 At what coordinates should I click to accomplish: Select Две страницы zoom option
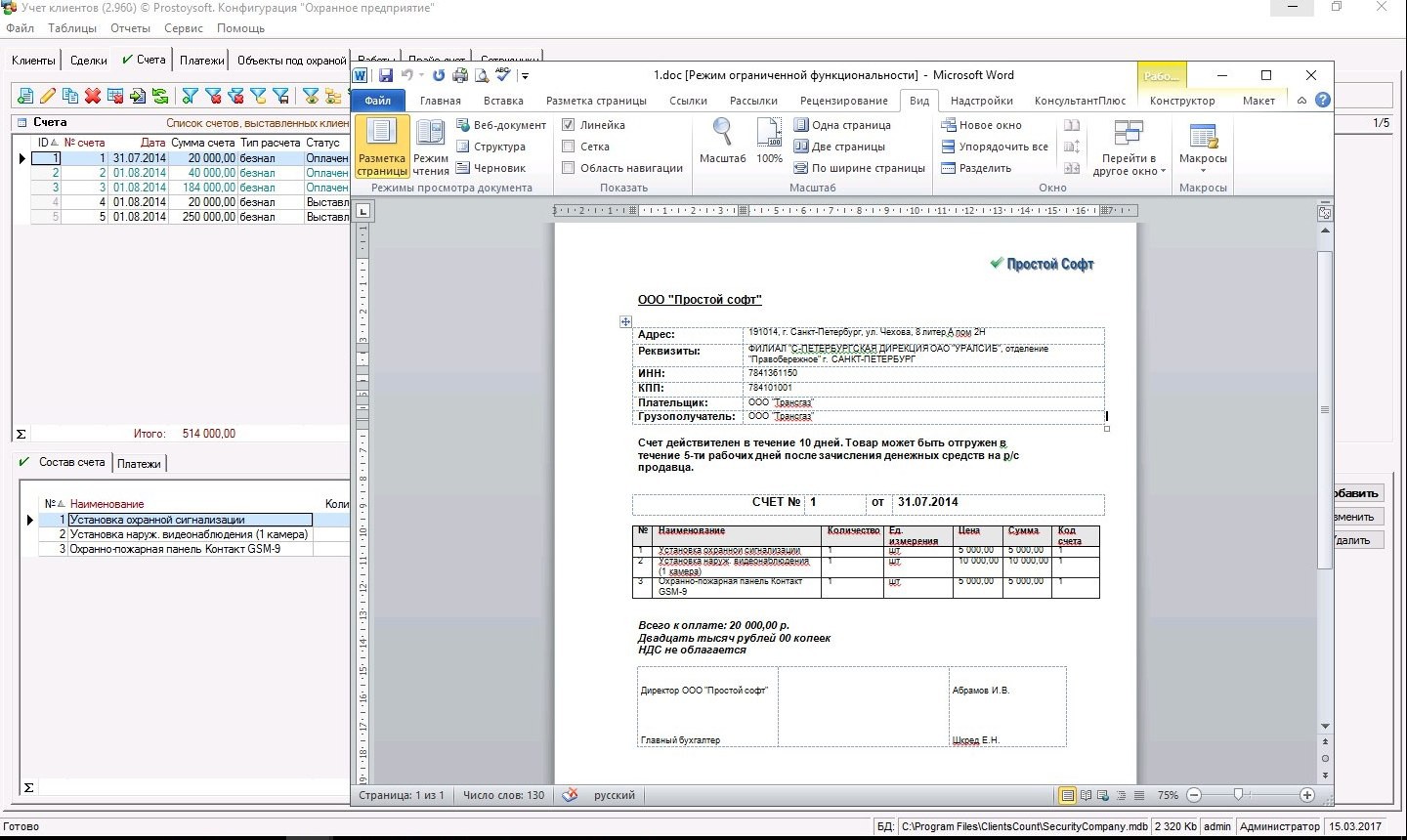click(x=839, y=147)
